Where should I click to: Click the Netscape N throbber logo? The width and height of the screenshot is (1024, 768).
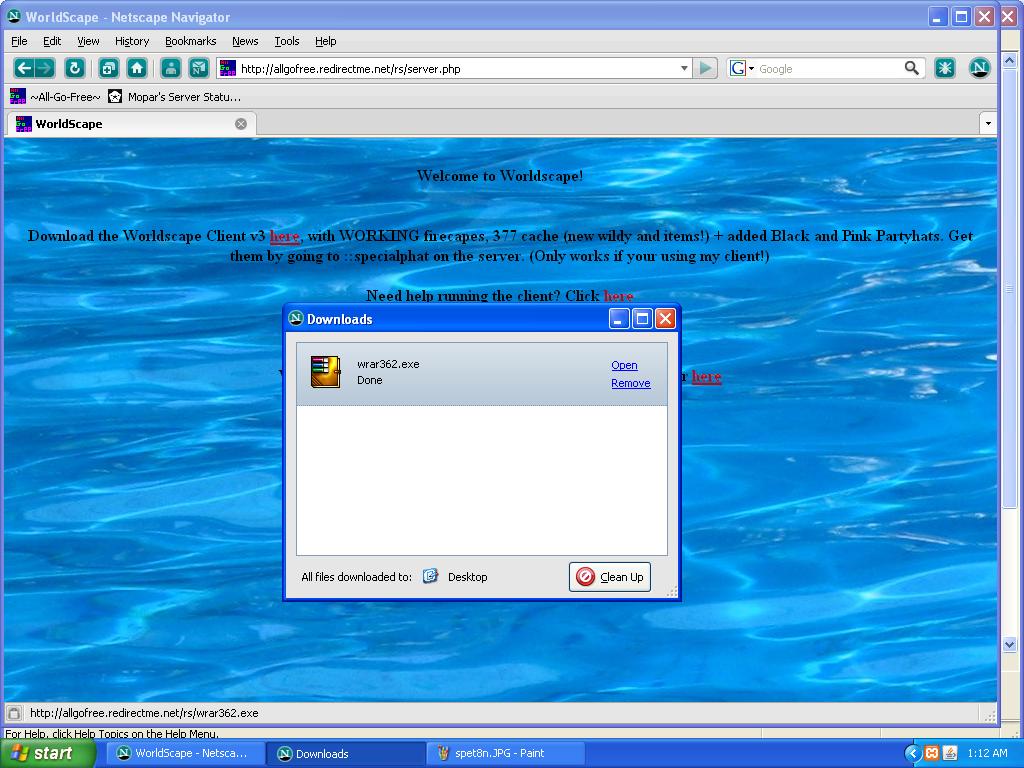979,68
